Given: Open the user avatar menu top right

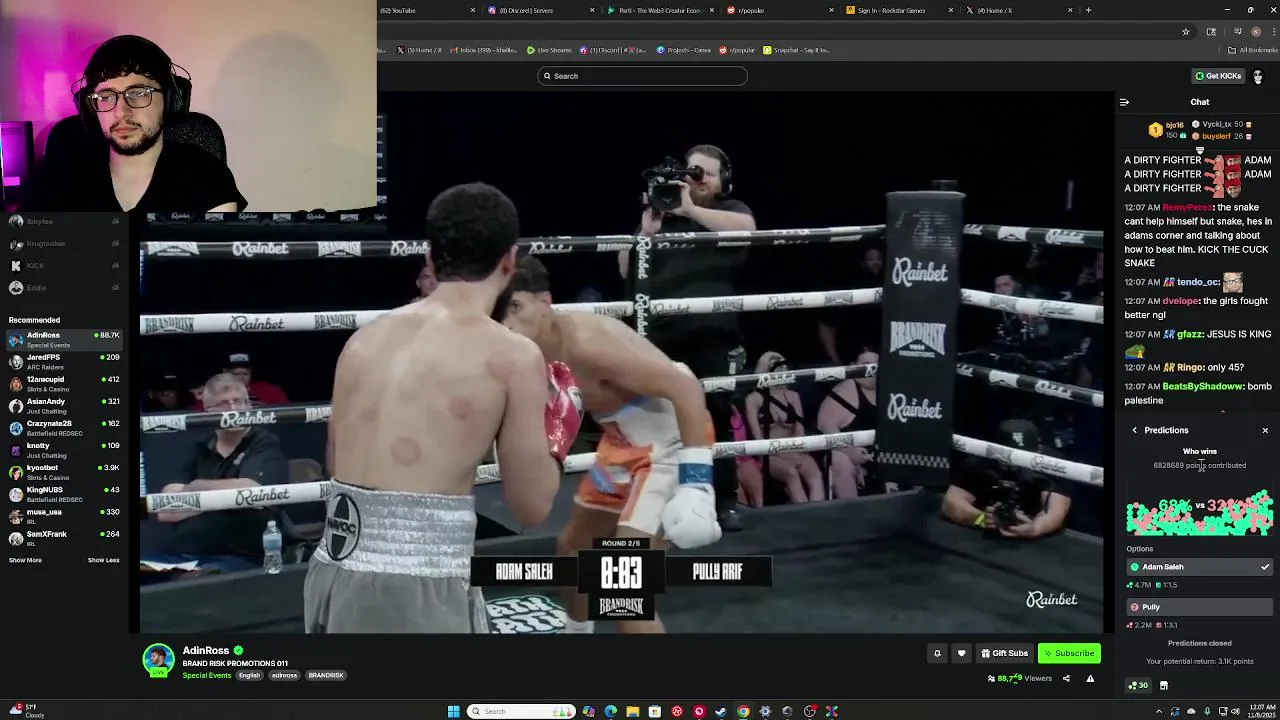Looking at the screenshot, I should (1258, 76).
